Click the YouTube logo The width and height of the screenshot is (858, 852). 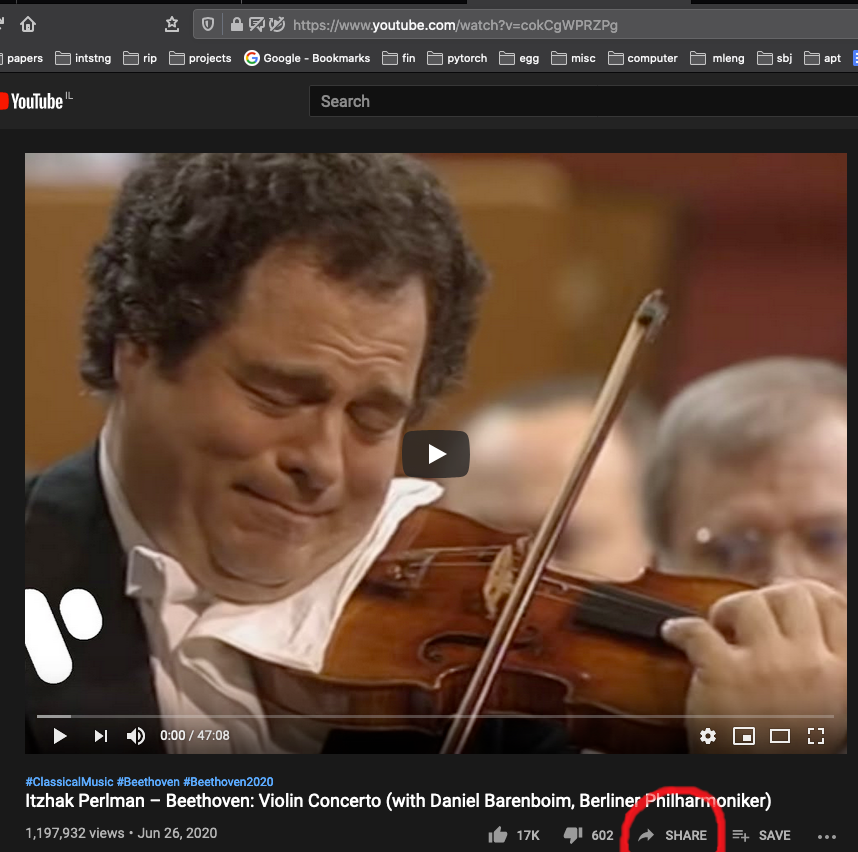pyautogui.click(x=36, y=101)
